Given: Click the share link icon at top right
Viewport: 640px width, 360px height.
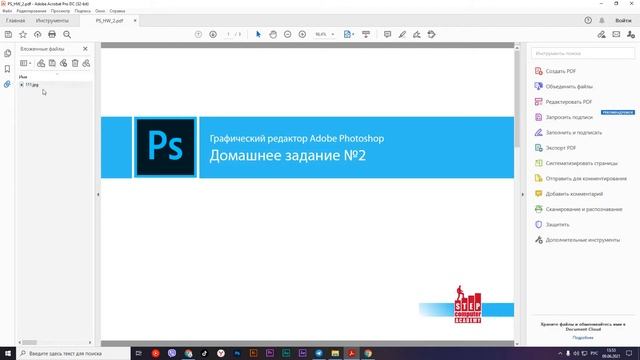Looking at the screenshot, I should point(601,35).
